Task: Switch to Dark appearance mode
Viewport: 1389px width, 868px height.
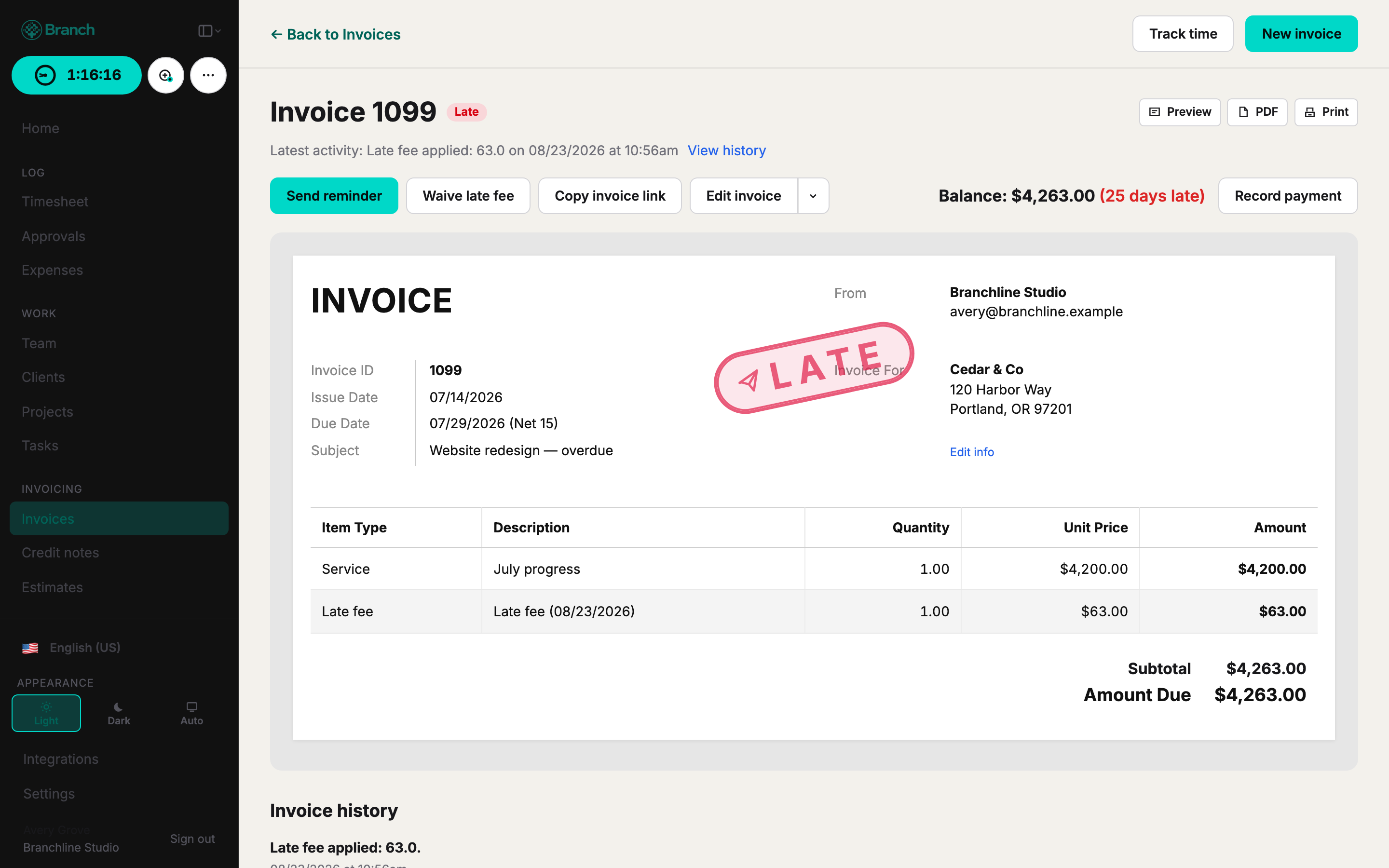Action: click(119, 713)
